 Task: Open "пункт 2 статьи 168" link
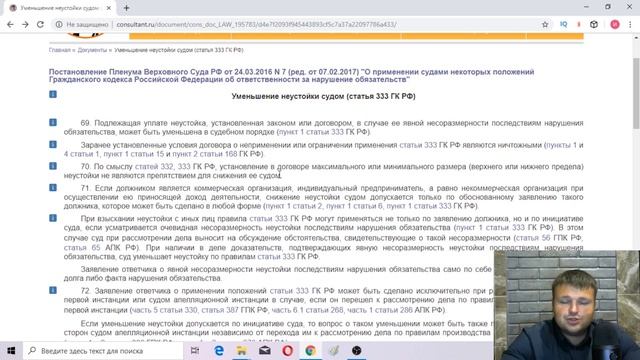[x=204, y=154]
